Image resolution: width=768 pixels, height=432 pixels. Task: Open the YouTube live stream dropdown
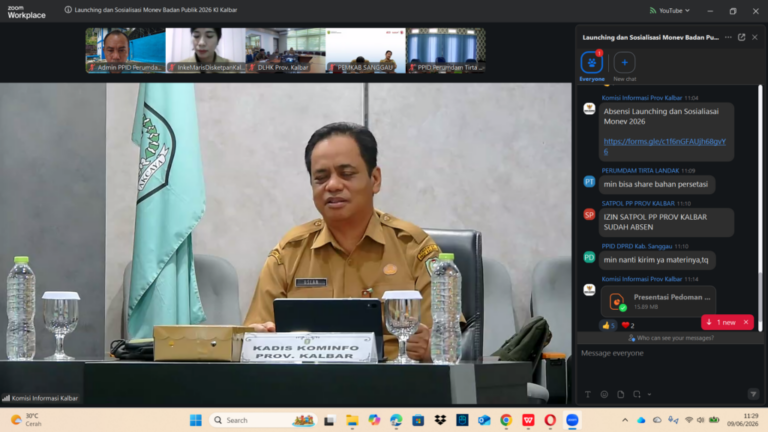pyautogui.click(x=670, y=10)
